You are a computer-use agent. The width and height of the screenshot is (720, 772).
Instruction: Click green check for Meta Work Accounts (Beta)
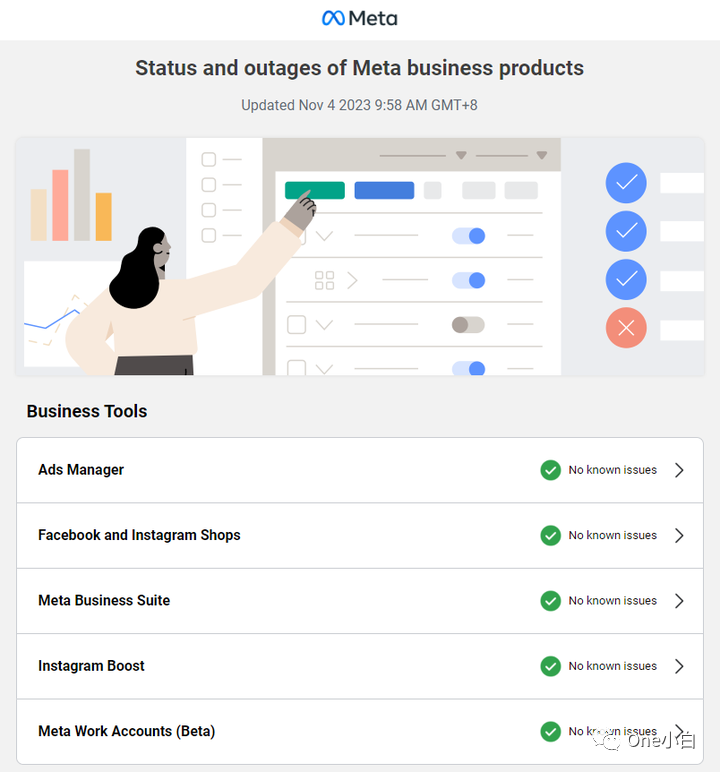pyautogui.click(x=551, y=732)
